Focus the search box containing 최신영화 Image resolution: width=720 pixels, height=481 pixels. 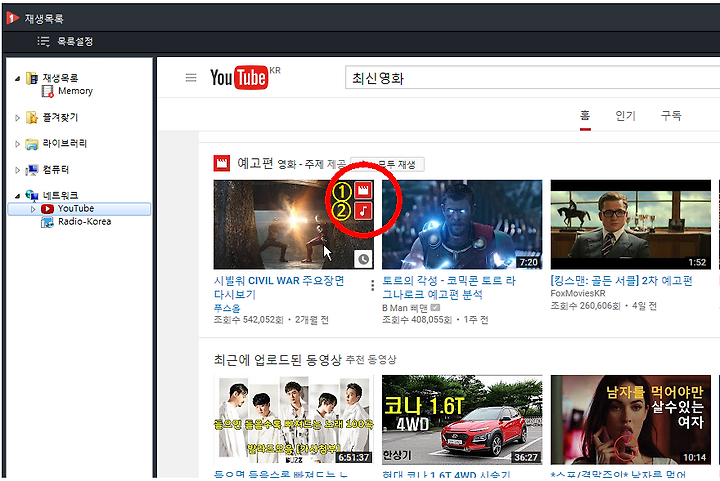pyautogui.click(x=532, y=78)
